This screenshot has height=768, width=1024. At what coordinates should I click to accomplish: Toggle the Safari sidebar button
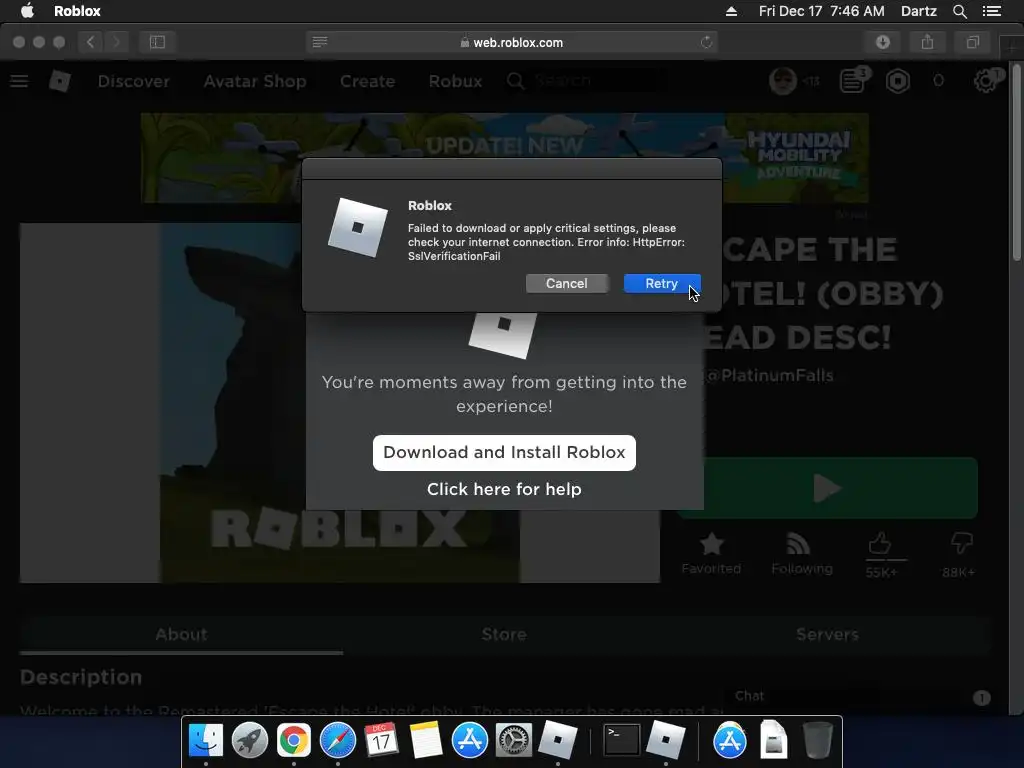157,42
